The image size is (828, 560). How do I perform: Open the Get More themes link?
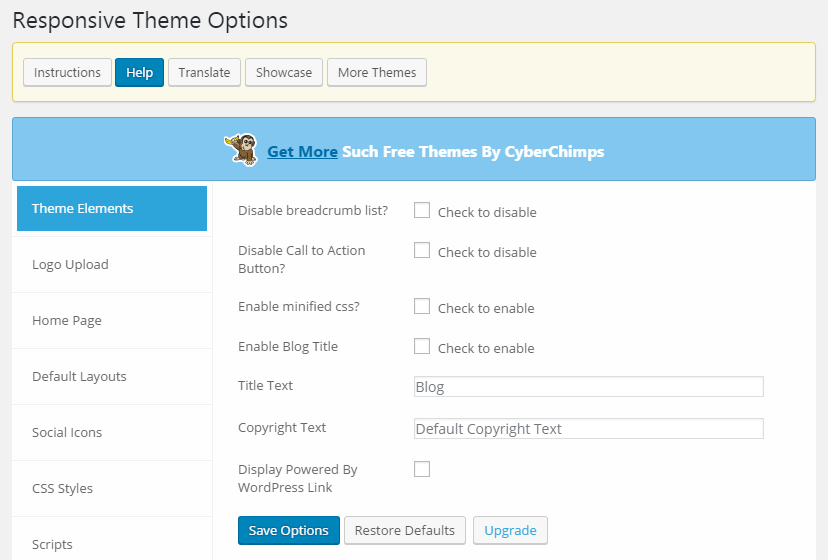point(303,152)
